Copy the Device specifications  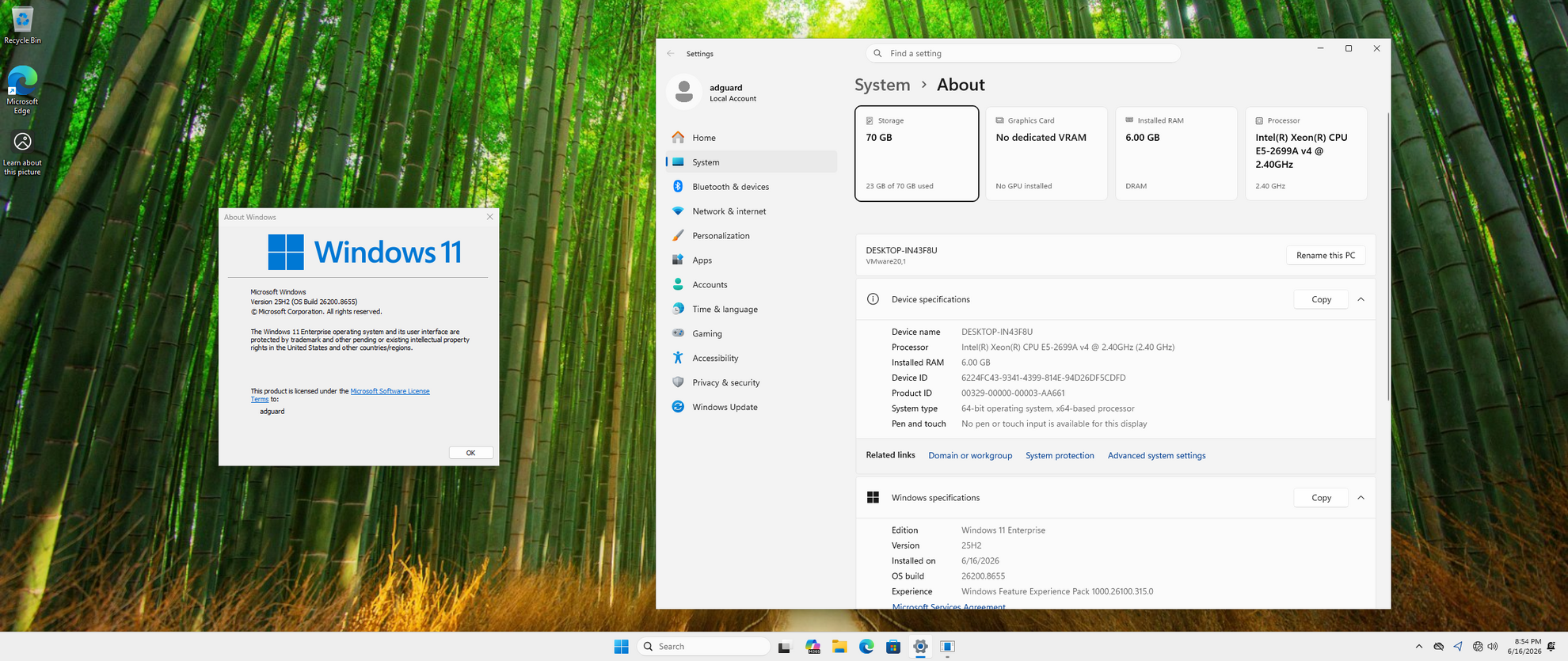(x=1321, y=299)
